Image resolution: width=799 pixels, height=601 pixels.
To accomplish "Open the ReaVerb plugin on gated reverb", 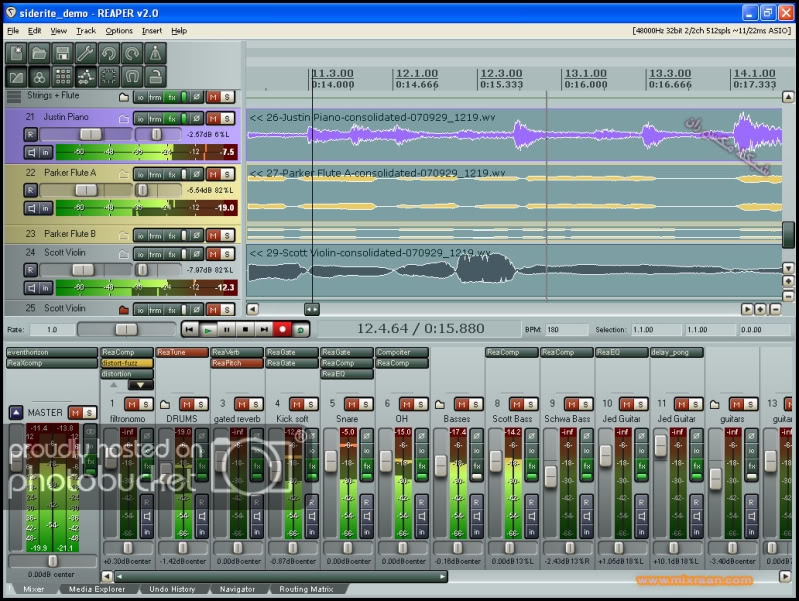I will pos(237,352).
